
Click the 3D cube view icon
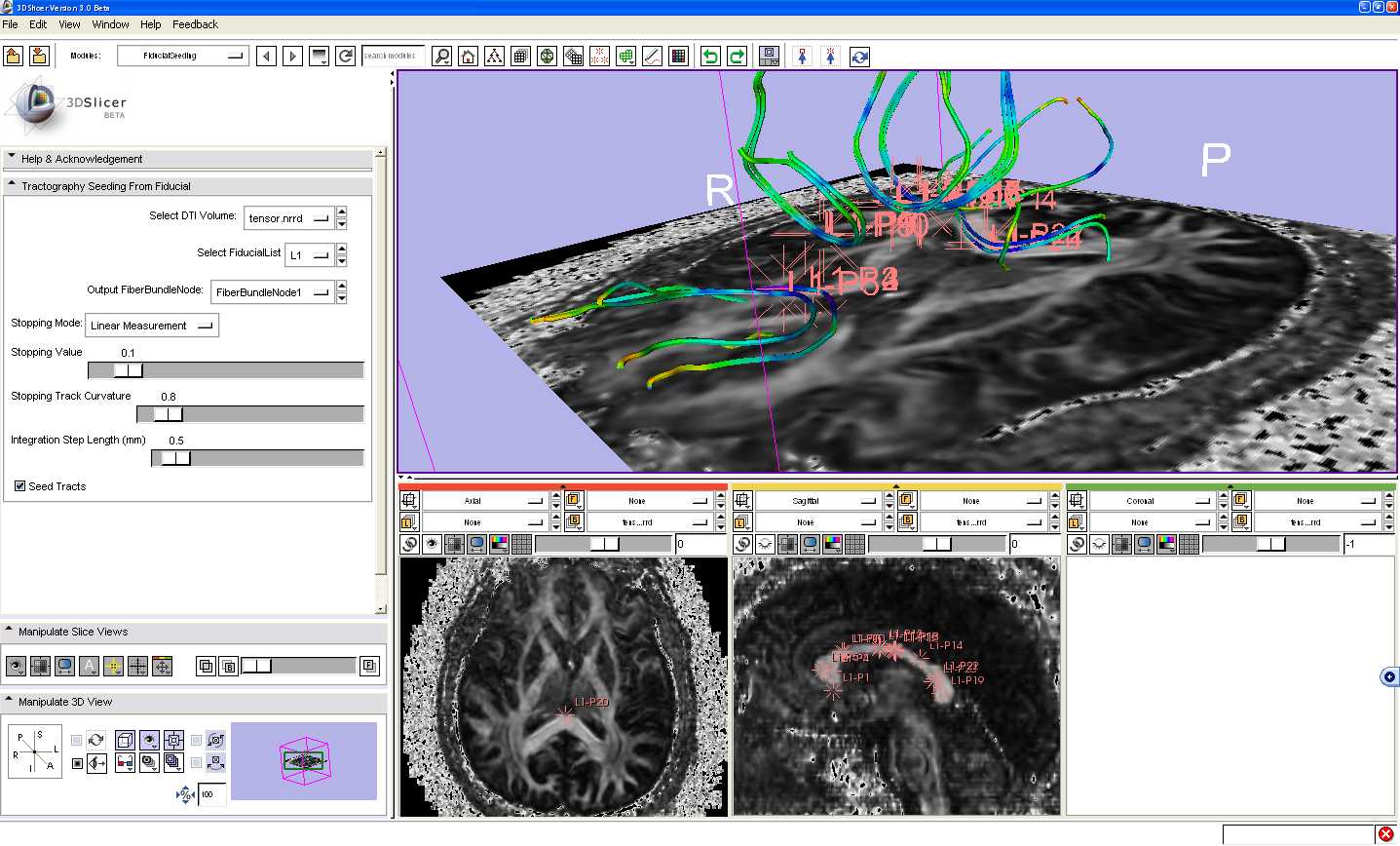point(125,740)
